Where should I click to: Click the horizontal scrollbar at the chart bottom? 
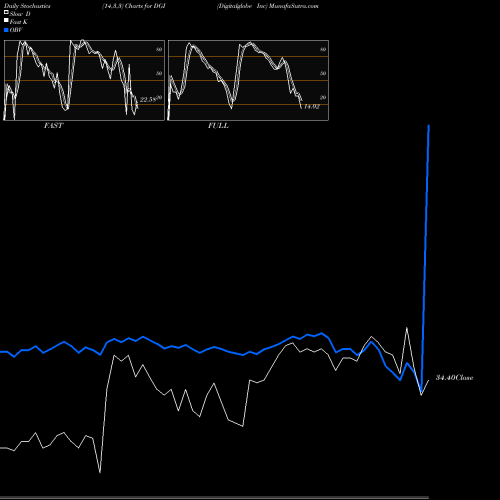coord(214,497)
